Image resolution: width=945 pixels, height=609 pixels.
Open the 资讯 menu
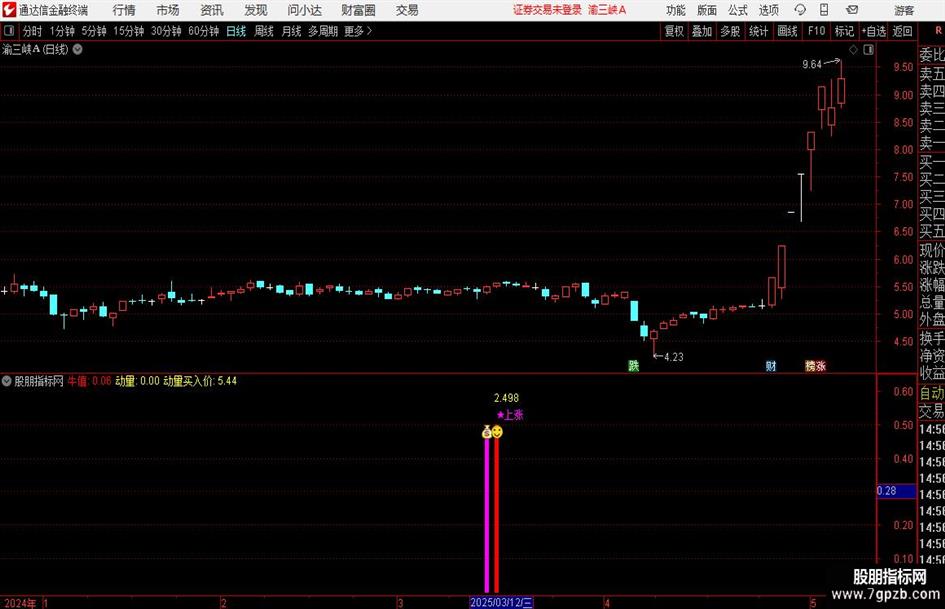point(212,10)
